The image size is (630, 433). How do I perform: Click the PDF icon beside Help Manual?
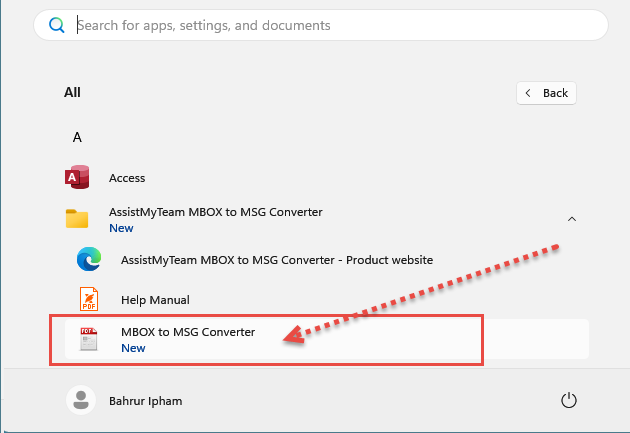[x=89, y=299]
